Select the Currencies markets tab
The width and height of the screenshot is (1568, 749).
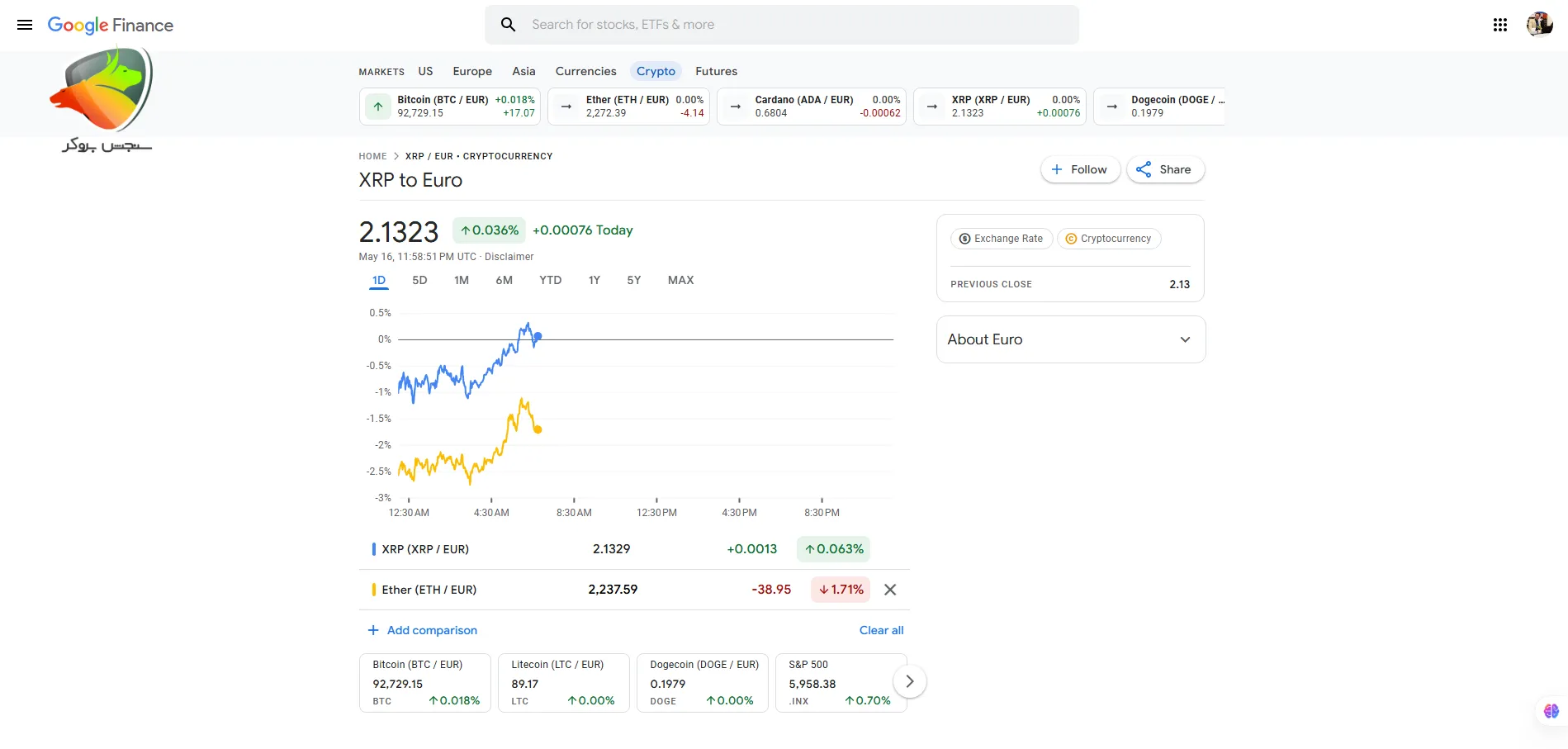click(x=585, y=71)
